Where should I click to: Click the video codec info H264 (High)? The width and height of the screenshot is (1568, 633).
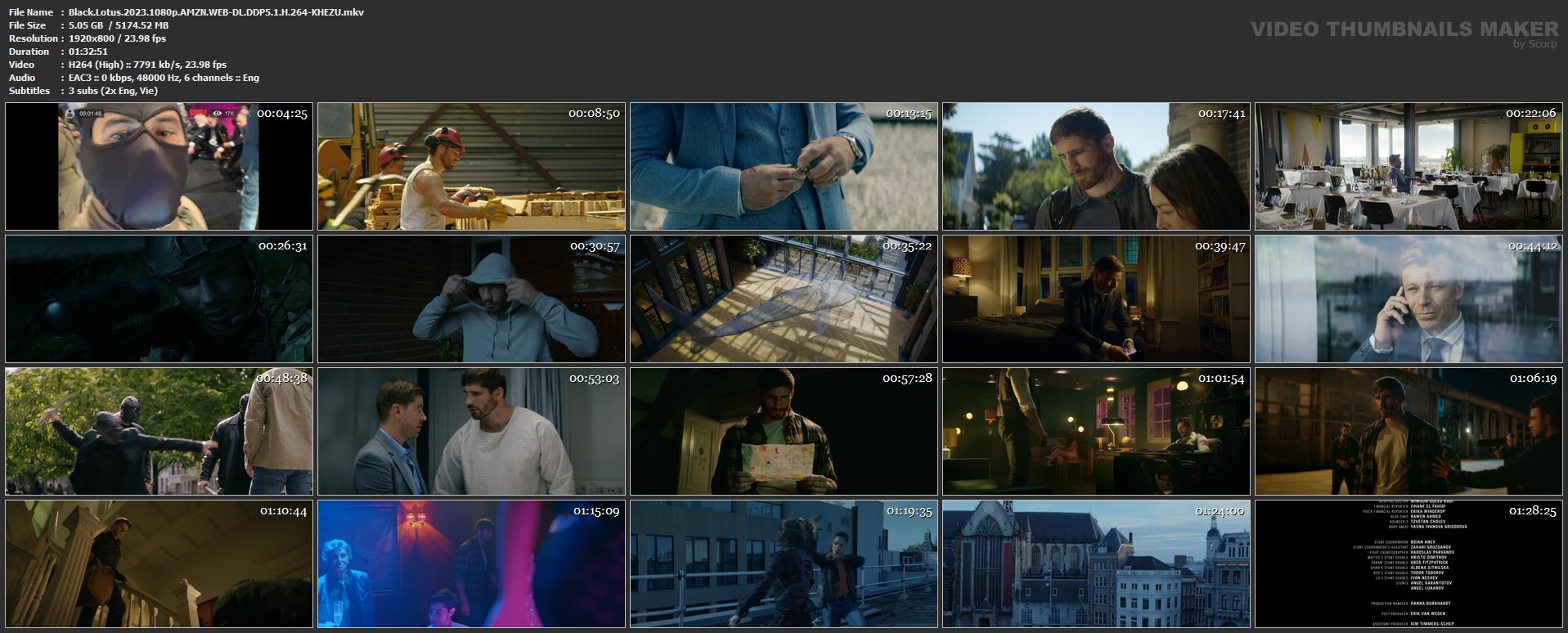pos(147,65)
